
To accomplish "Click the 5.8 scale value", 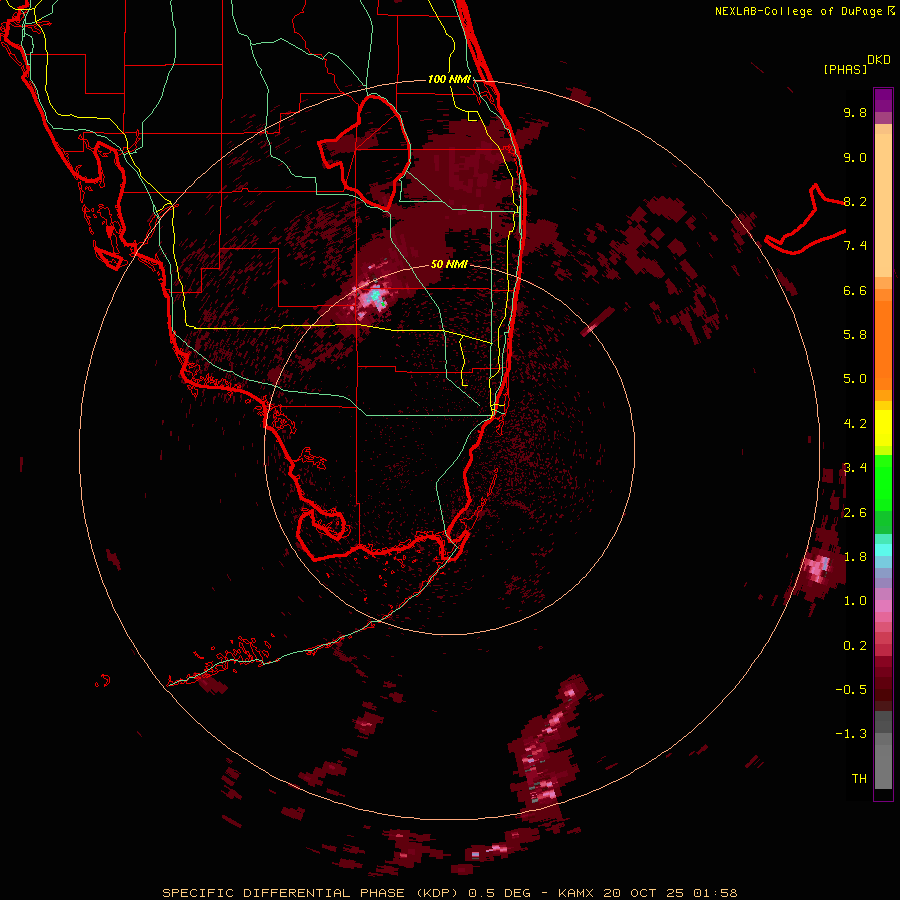I will [855, 335].
